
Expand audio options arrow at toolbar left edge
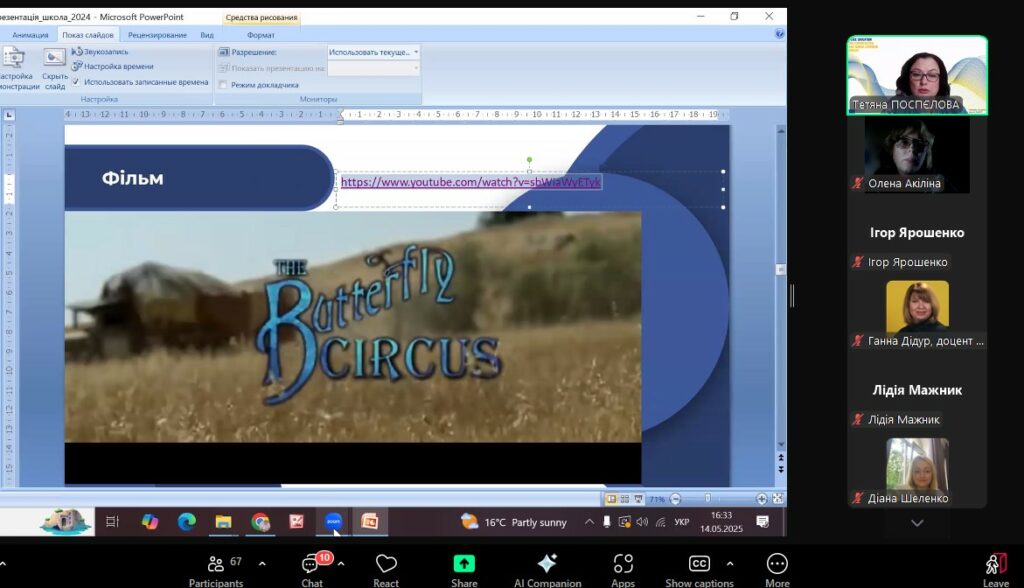click(x=3, y=563)
